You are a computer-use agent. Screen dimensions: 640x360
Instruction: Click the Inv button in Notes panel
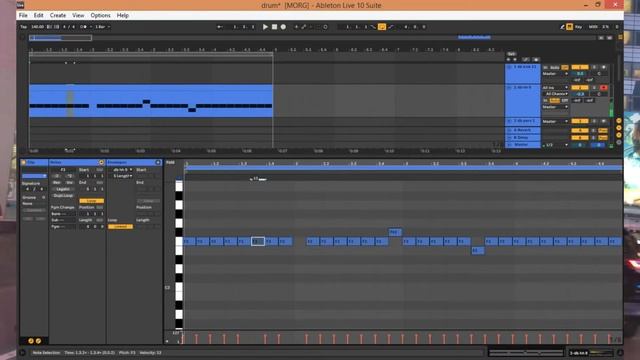pyautogui.click(x=69, y=183)
